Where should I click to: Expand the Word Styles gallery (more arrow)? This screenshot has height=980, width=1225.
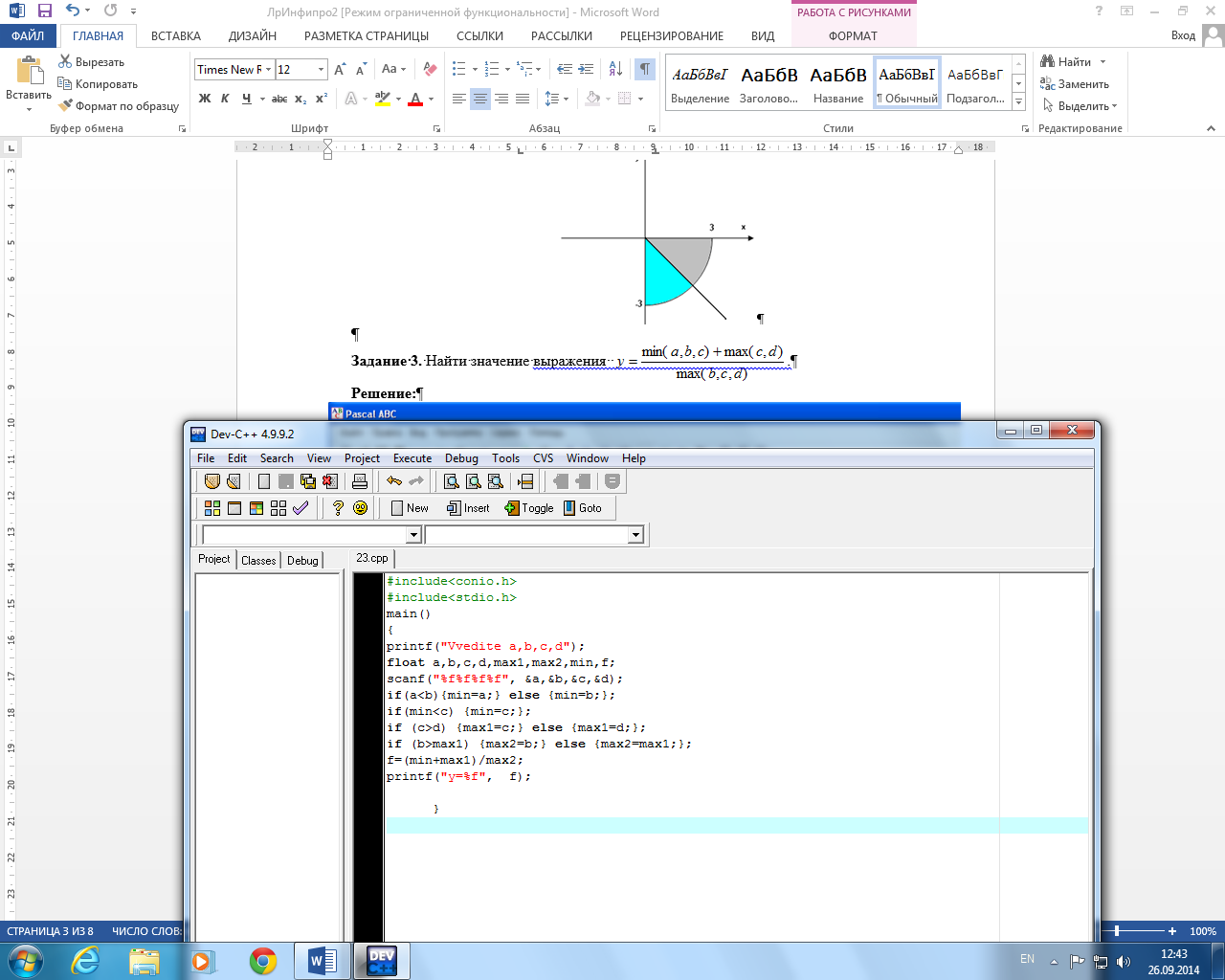(1018, 101)
